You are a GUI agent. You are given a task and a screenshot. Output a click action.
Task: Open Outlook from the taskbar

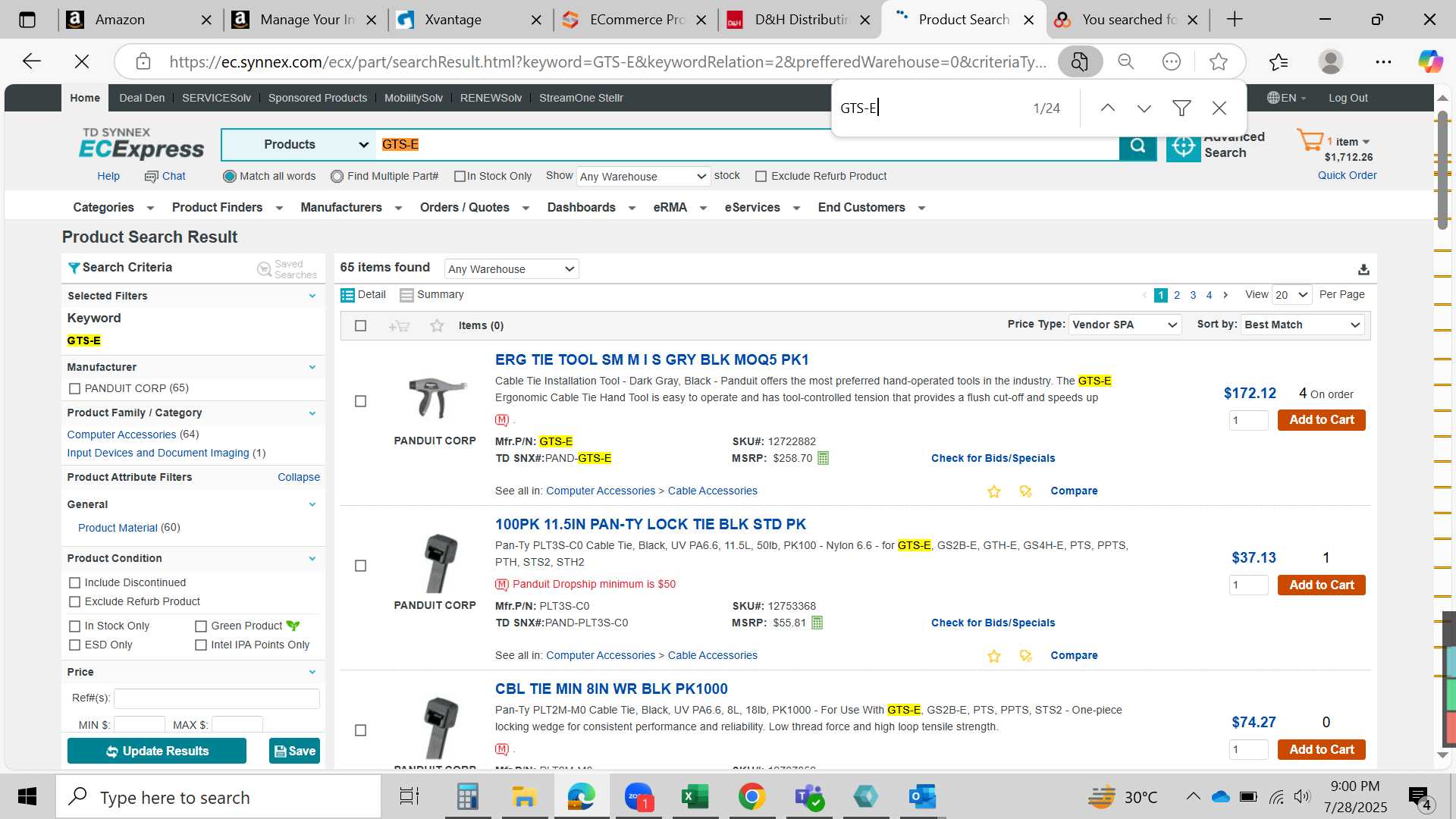(922, 797)
